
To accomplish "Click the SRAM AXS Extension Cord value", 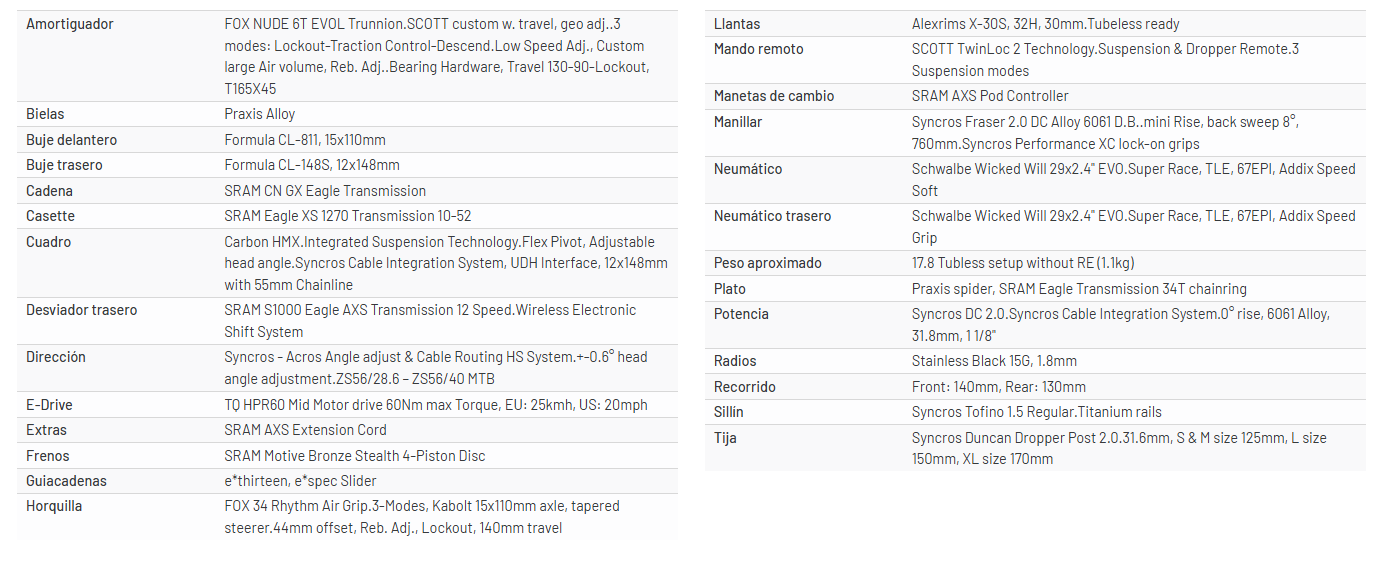I will 305,430.
